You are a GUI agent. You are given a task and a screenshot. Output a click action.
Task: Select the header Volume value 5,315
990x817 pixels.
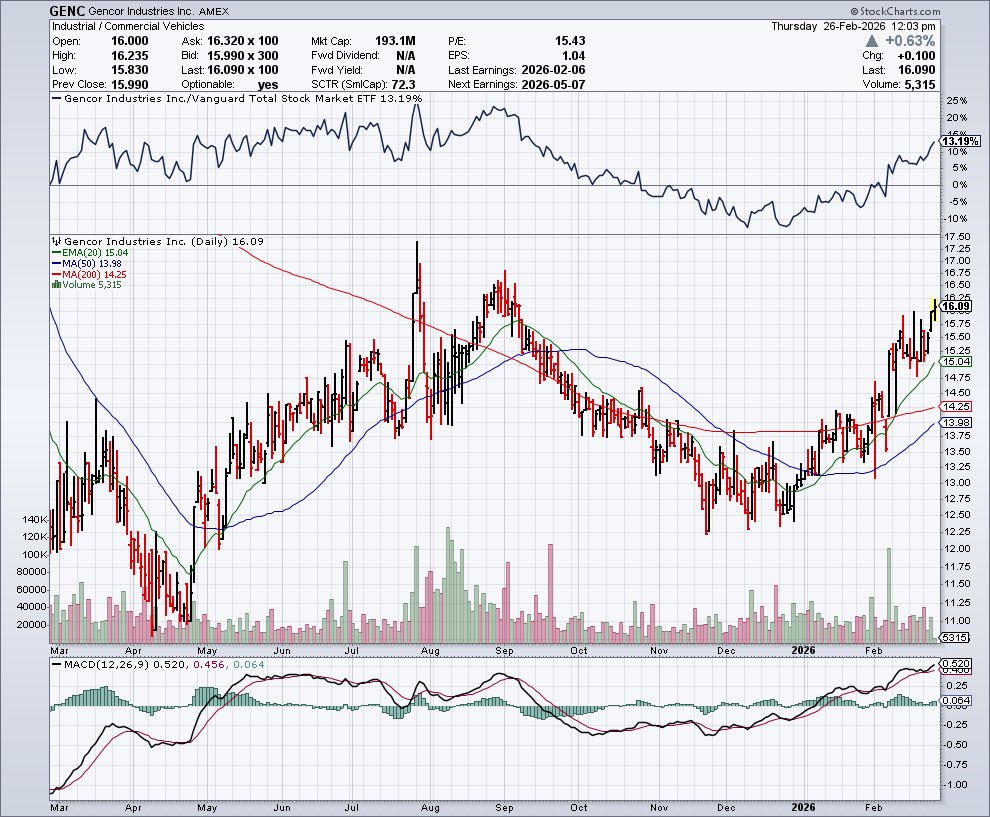(919, 85)
